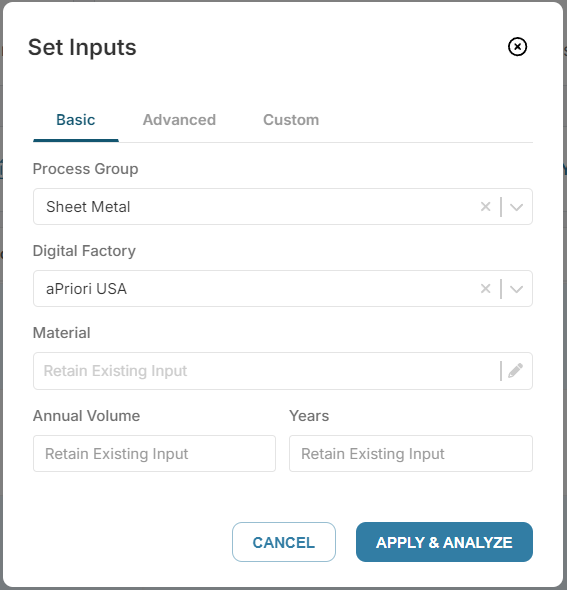567x590 pixels.
Task: Focus the Annual Volume input field
Action: (x=154, y=453)
